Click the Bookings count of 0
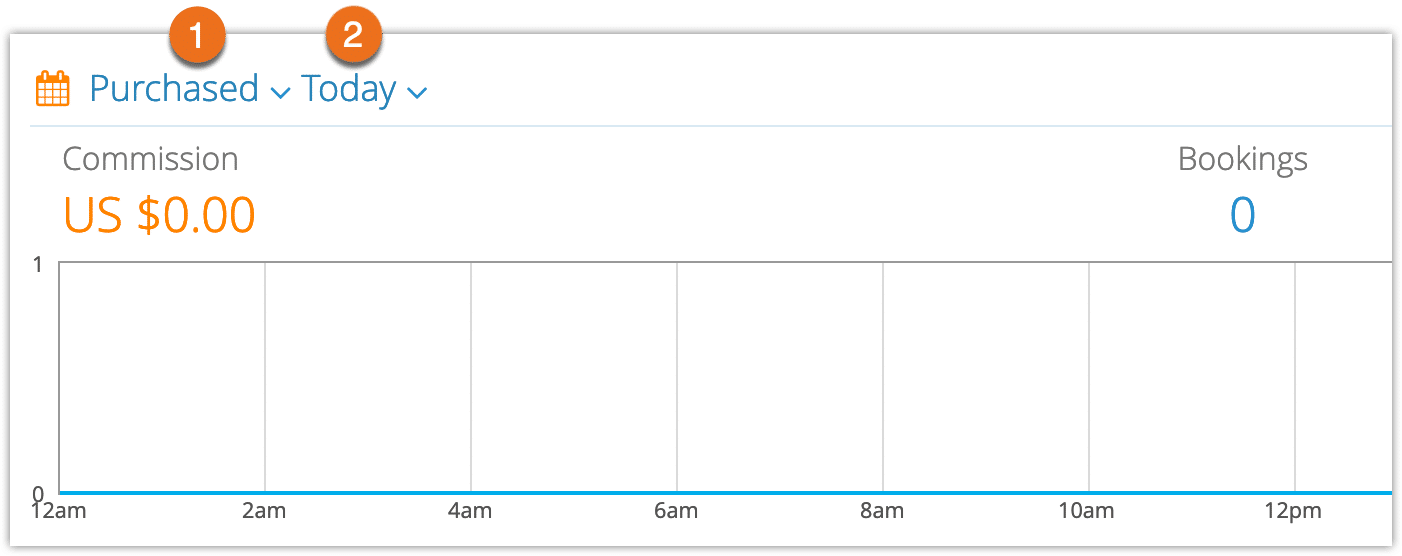Screen dimensions: 1402x556 coord(1243,214)
